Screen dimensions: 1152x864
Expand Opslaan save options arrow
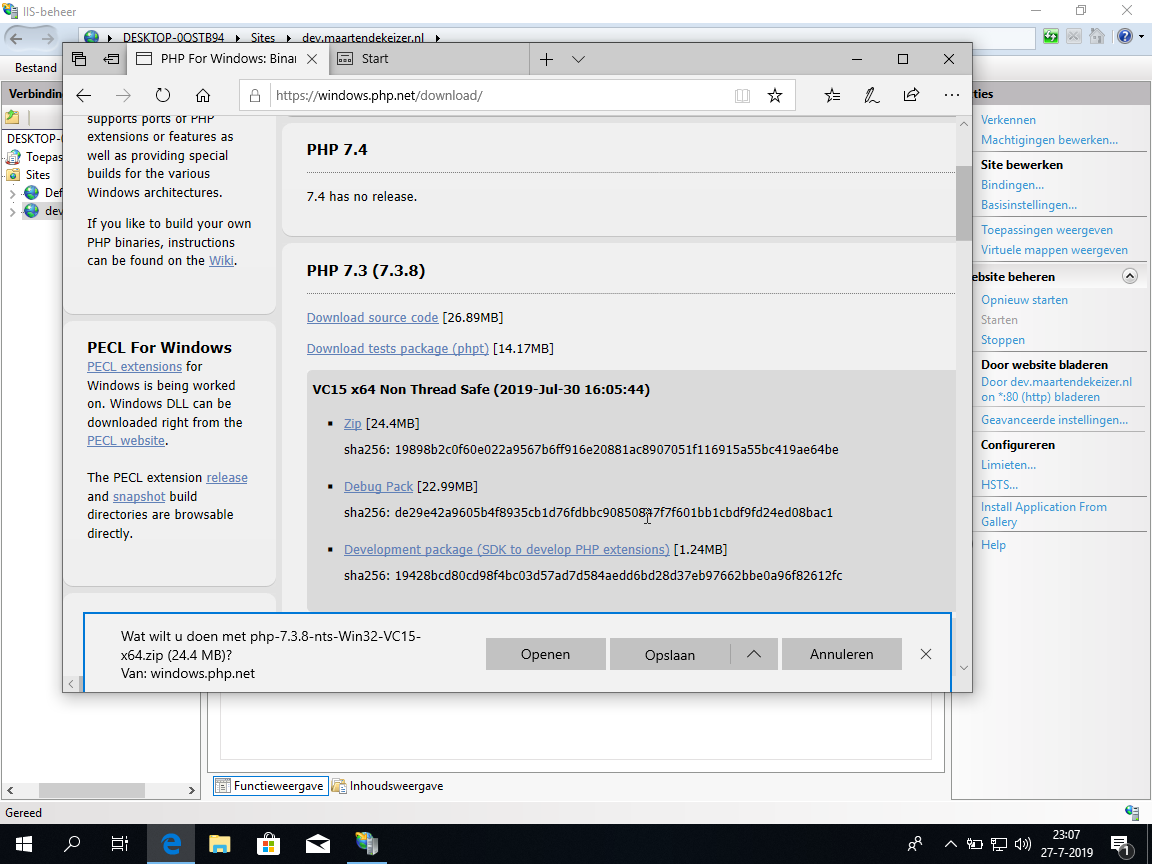754,654
